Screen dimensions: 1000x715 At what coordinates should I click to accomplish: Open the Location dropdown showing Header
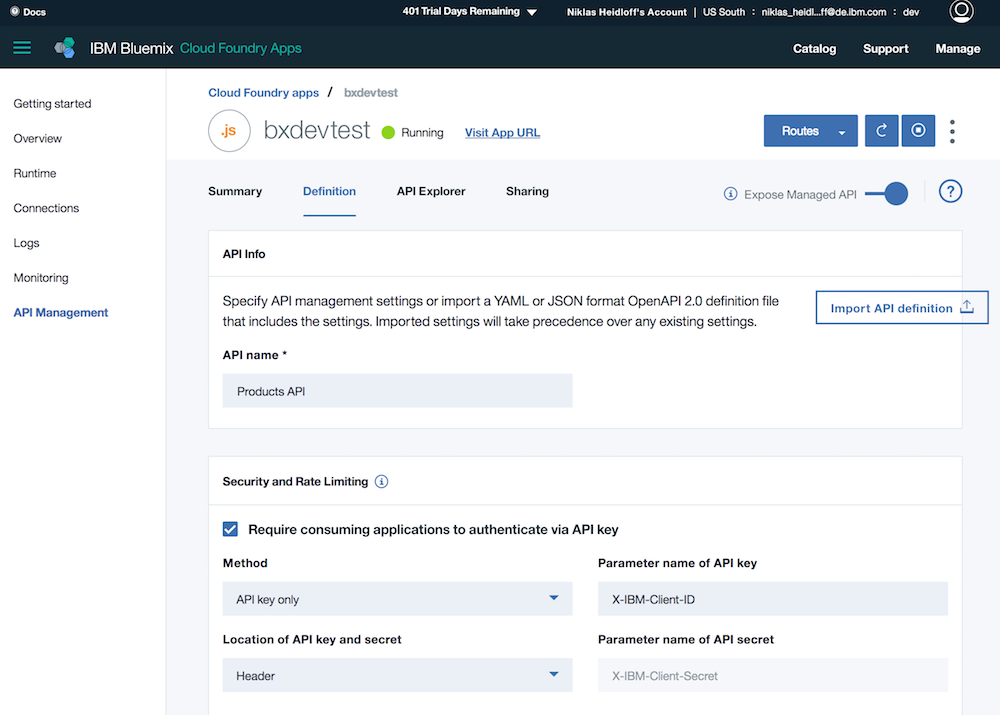coord(397,675)
